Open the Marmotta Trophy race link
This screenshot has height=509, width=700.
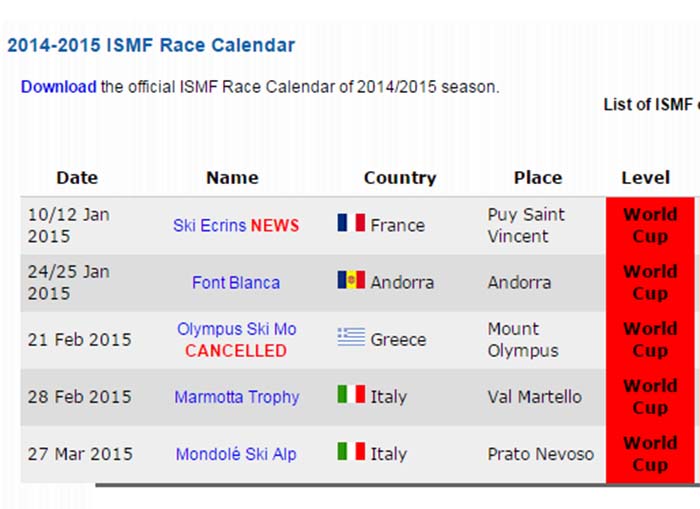236,397
